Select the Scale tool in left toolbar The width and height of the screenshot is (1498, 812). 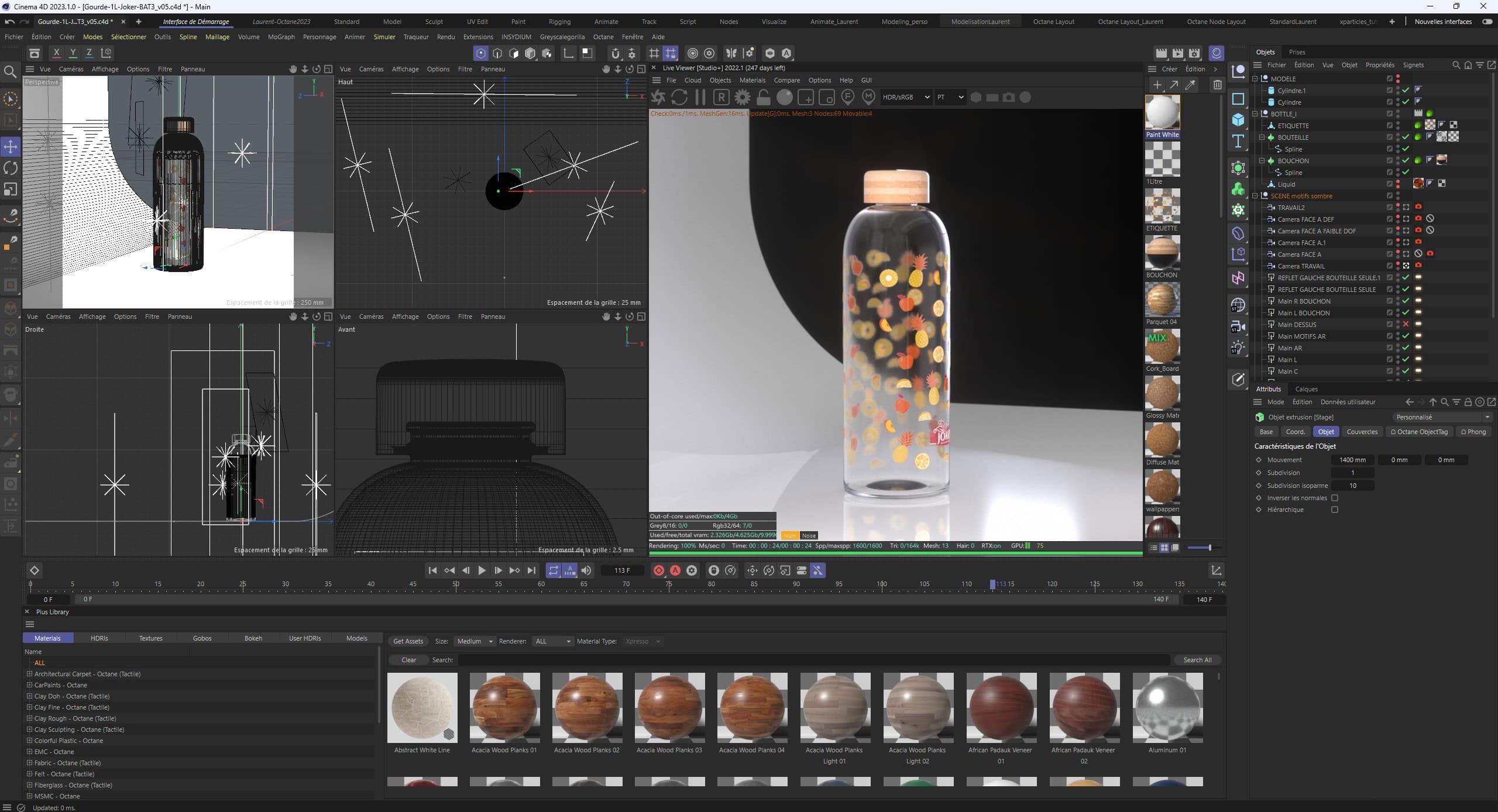(11, 190)
